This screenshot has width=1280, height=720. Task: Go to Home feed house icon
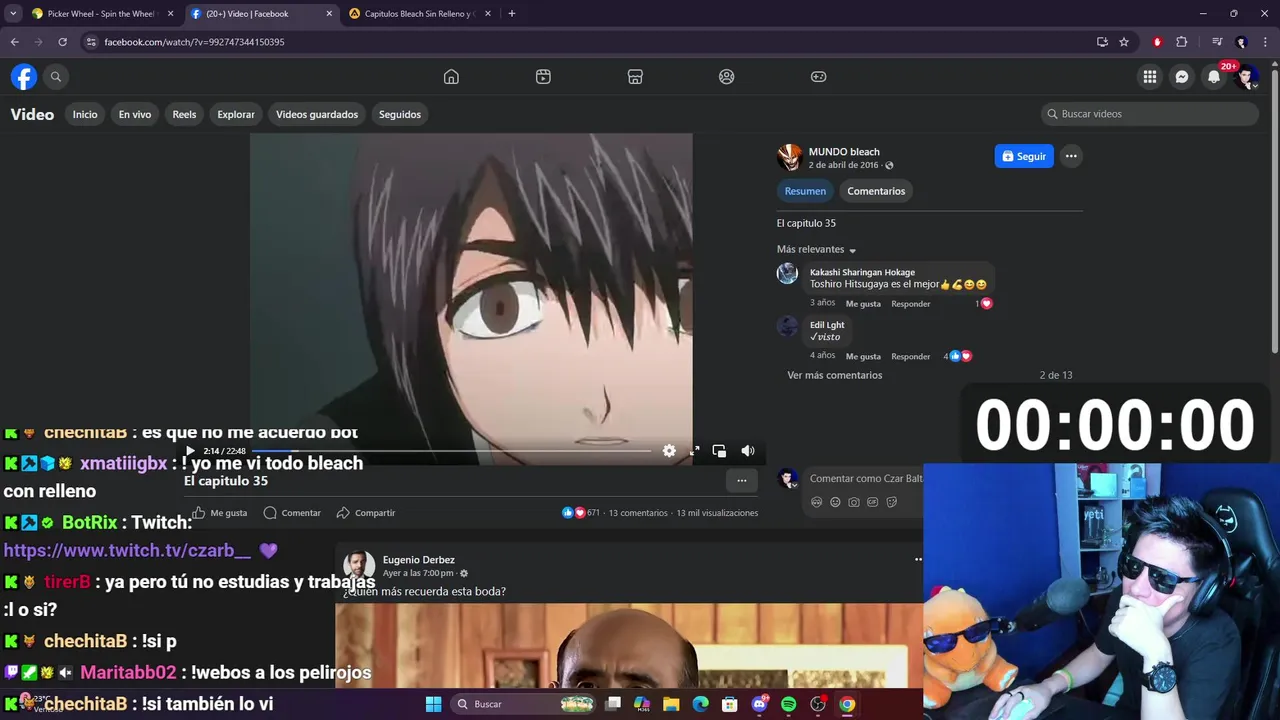pos(451,77)
